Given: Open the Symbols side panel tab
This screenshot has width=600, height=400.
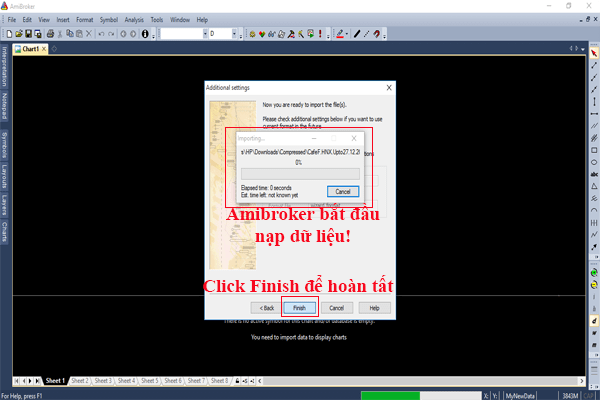Looking at the screenshot, I should [x=4, y=145].
